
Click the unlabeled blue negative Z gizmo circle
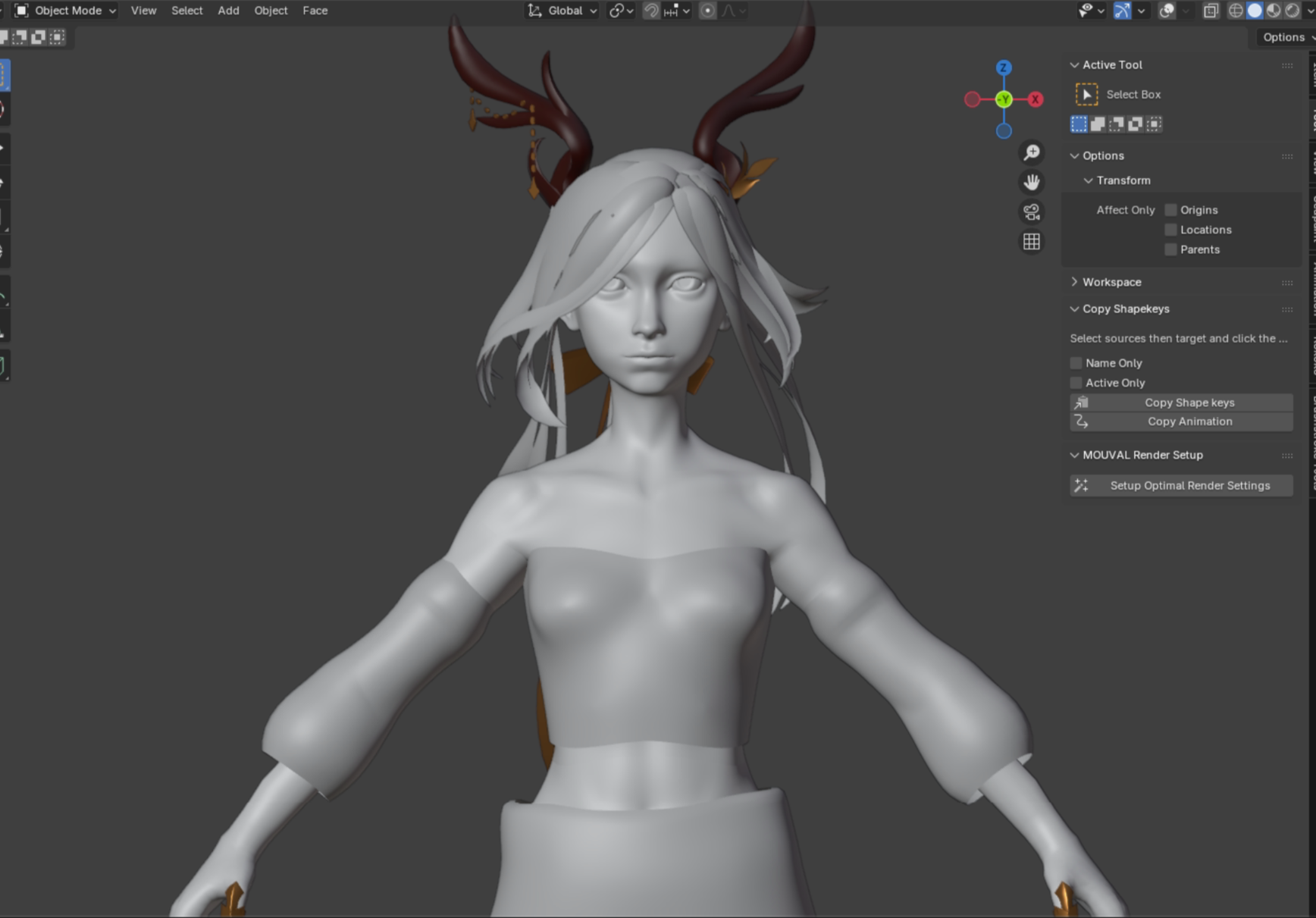point(1004,131)
